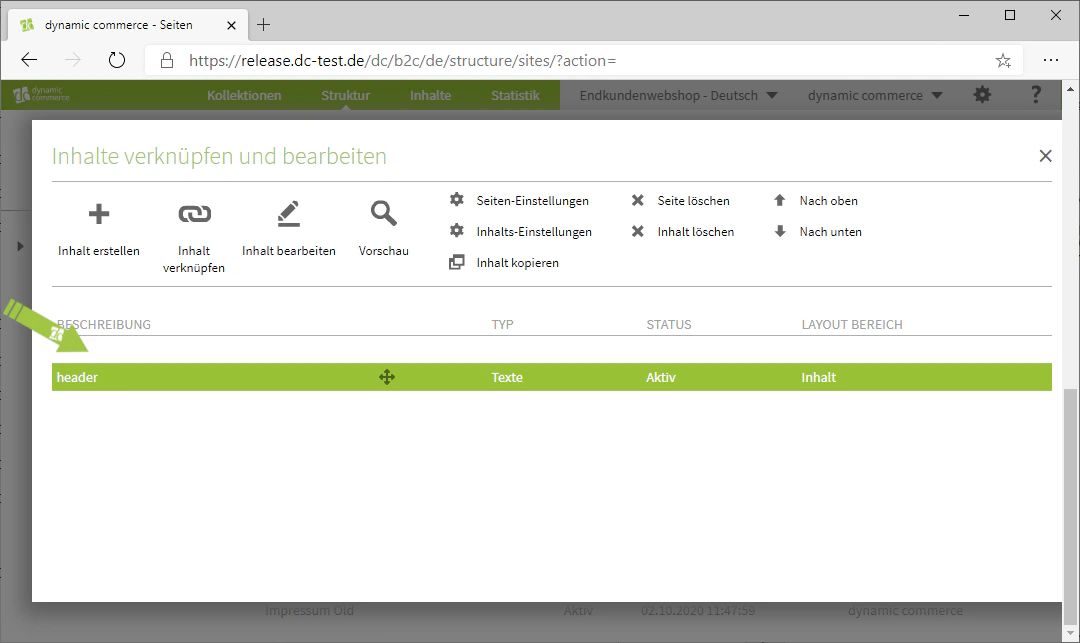This screenshot has width=1080, height=643.
Task: Click the scrollbar up arrow
Action: point(1070,89)
